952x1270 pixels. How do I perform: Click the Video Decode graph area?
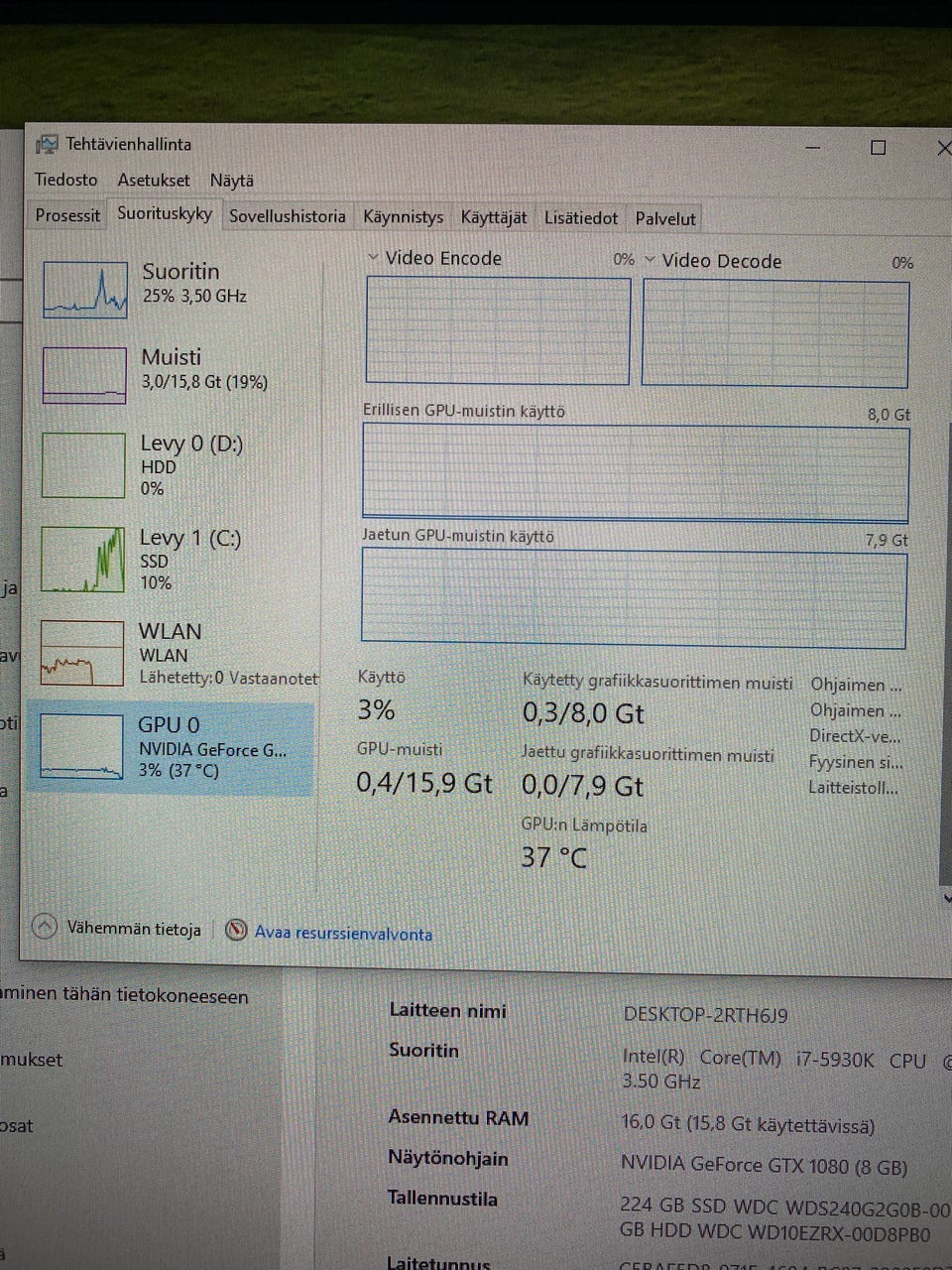[775, 333]
